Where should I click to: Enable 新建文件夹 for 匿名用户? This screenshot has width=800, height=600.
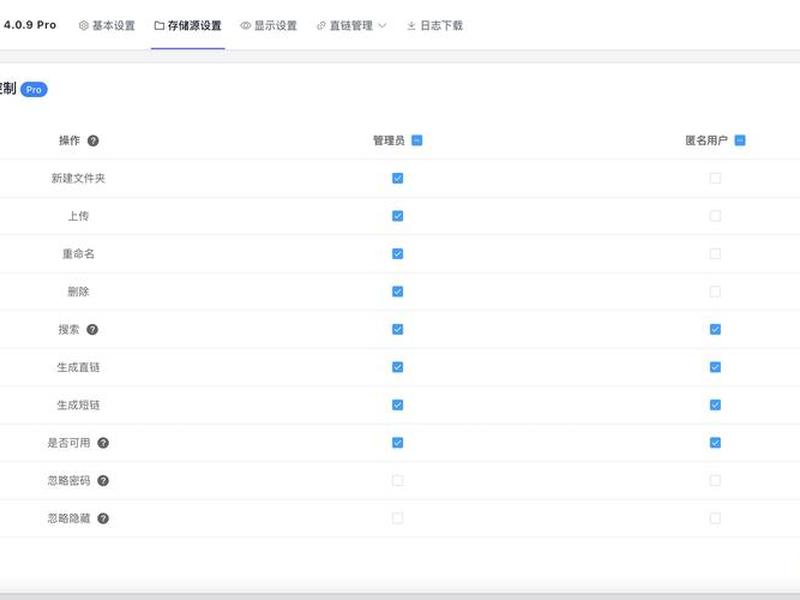pos(715,178)
